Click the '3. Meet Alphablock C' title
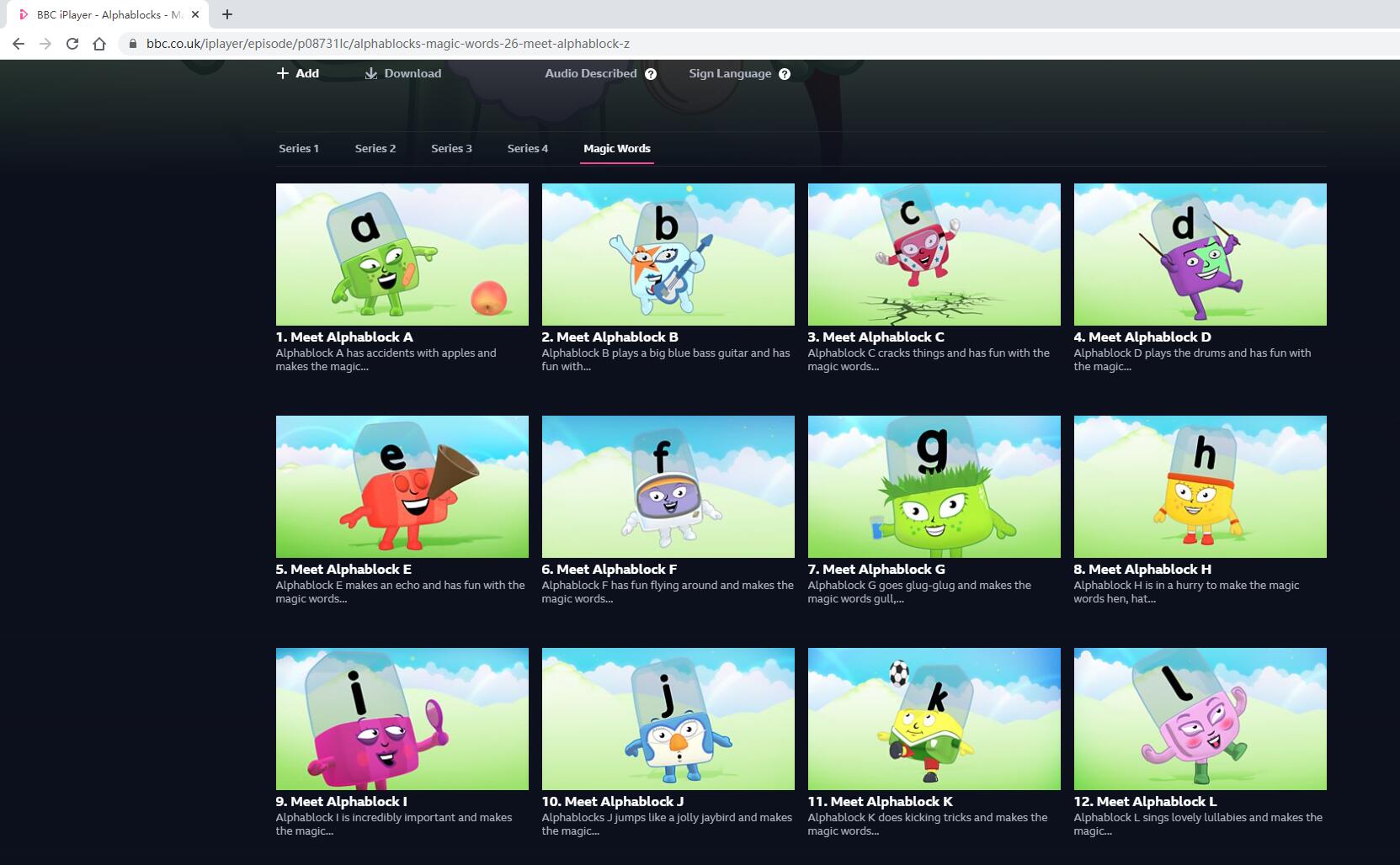This screenshot has height=865, width=1400. 876,337
